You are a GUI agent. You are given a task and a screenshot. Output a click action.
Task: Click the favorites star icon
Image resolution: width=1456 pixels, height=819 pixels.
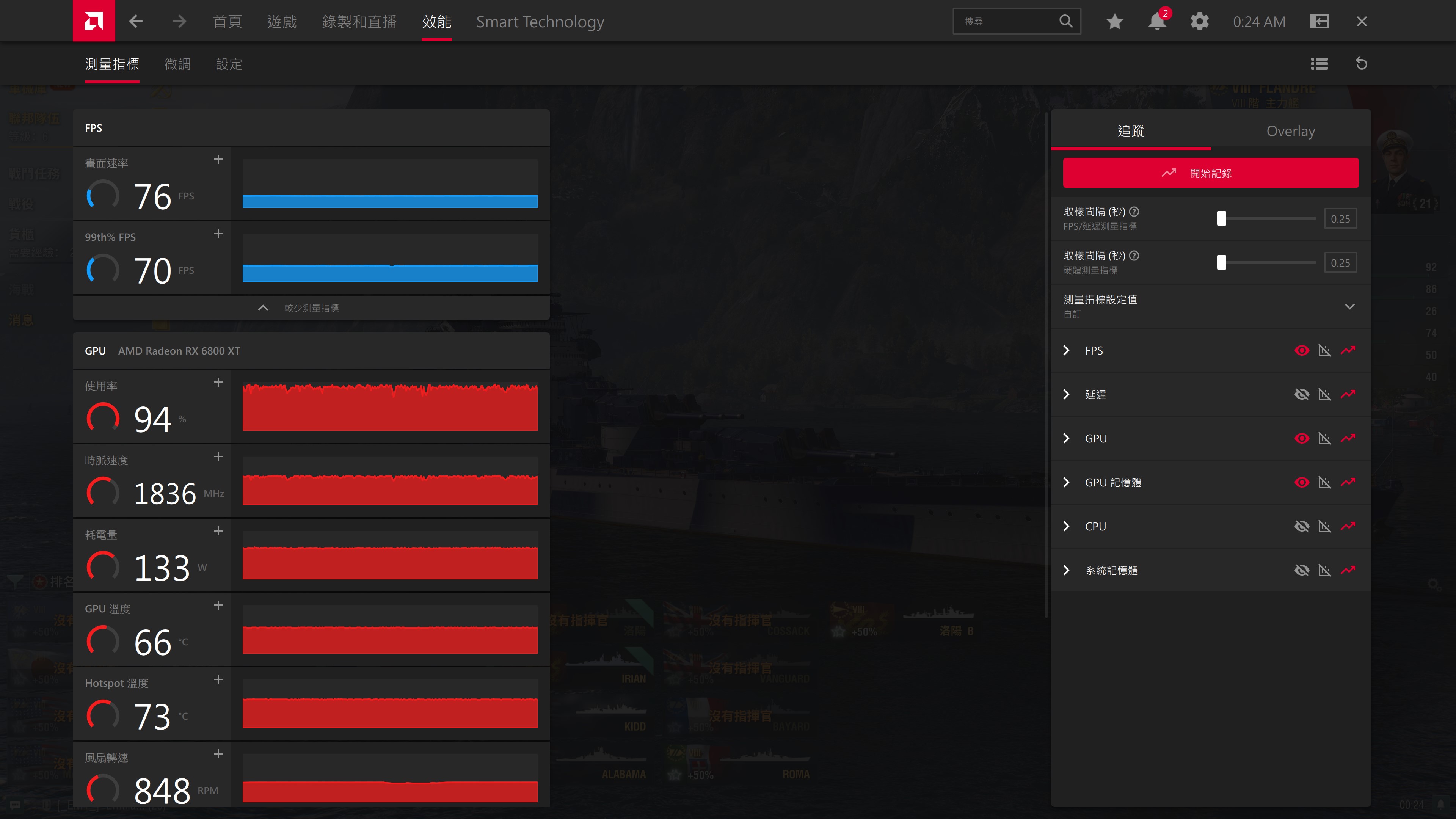1114,22
